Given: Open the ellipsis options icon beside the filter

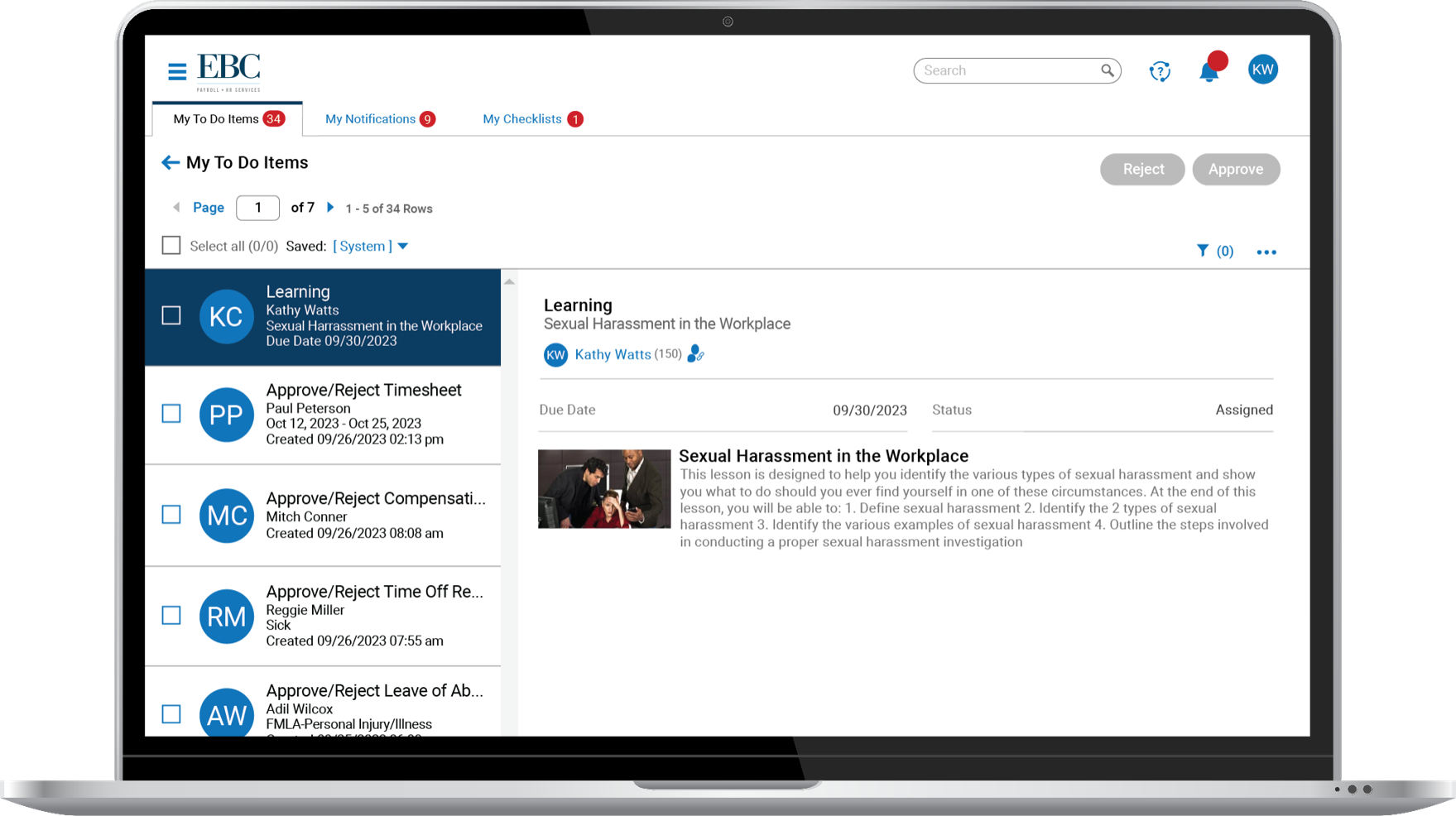Looking at the screenshot, I should point(1266,251).
